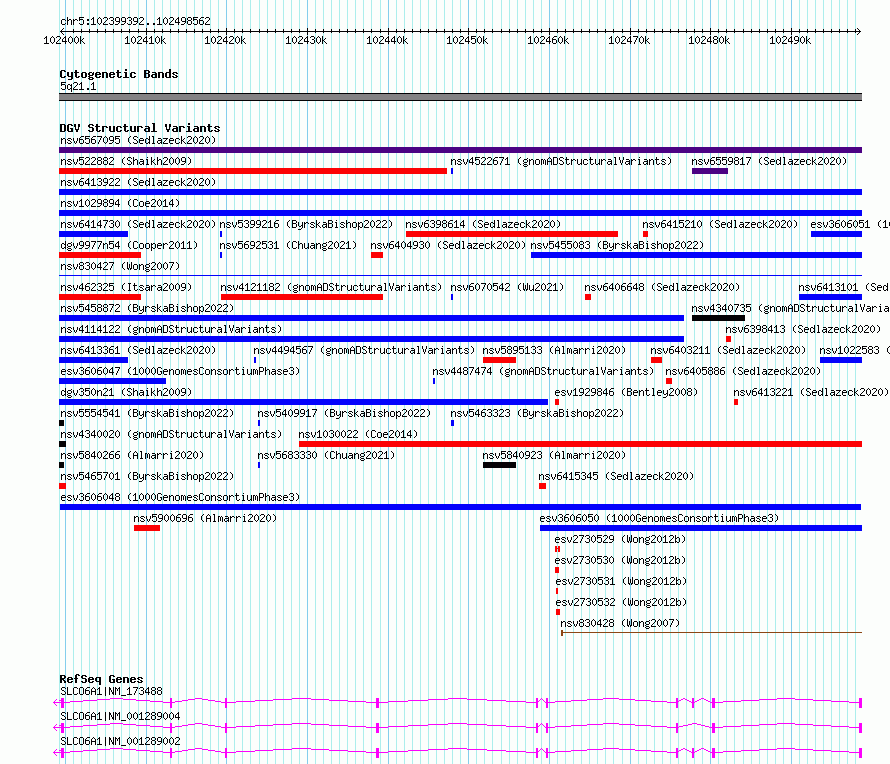Select nsv462325 (Itsara2009) label
The height and width of the screenshot is (764, 890).
(x=126, y=287)
